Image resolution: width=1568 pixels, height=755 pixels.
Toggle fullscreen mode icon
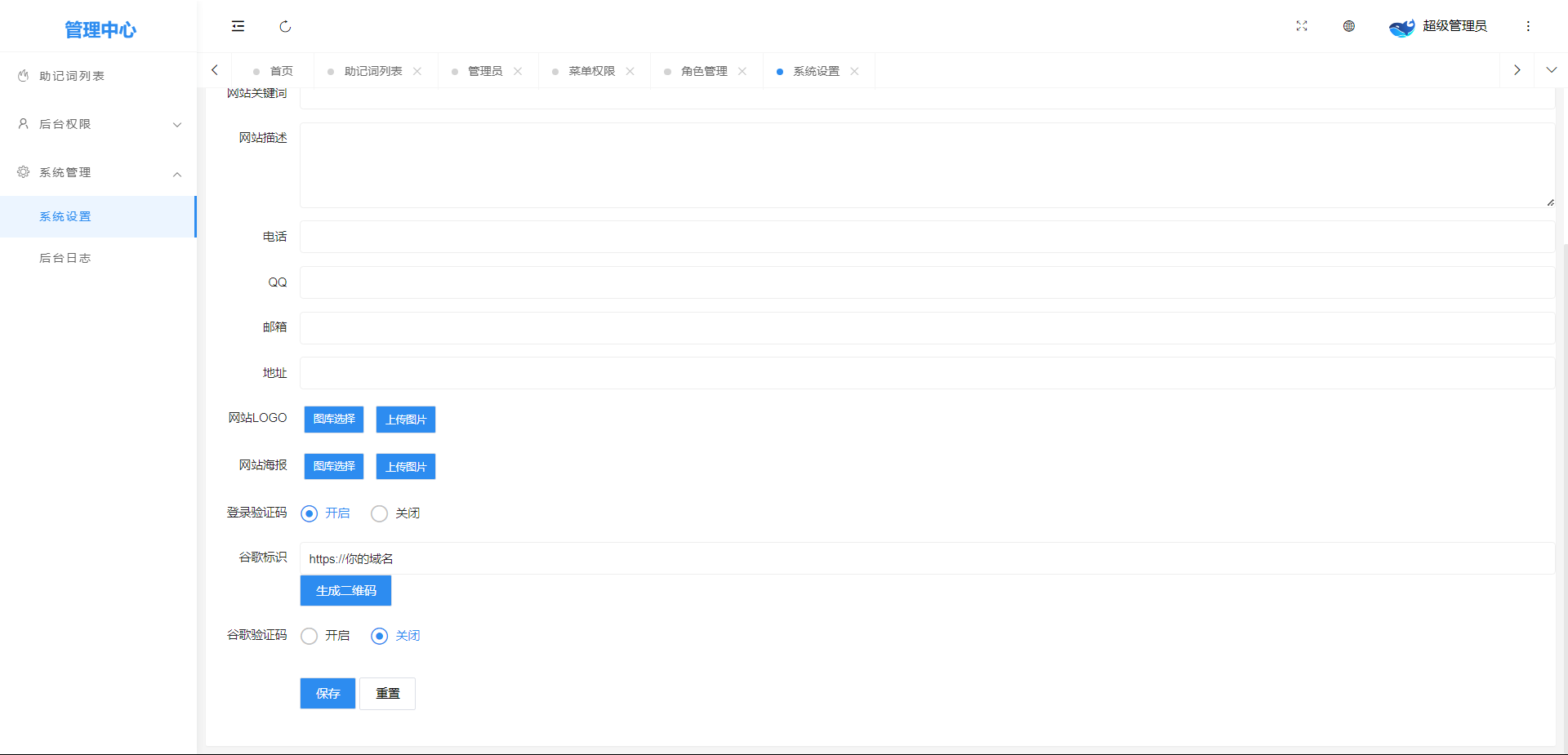(1302, 26)
